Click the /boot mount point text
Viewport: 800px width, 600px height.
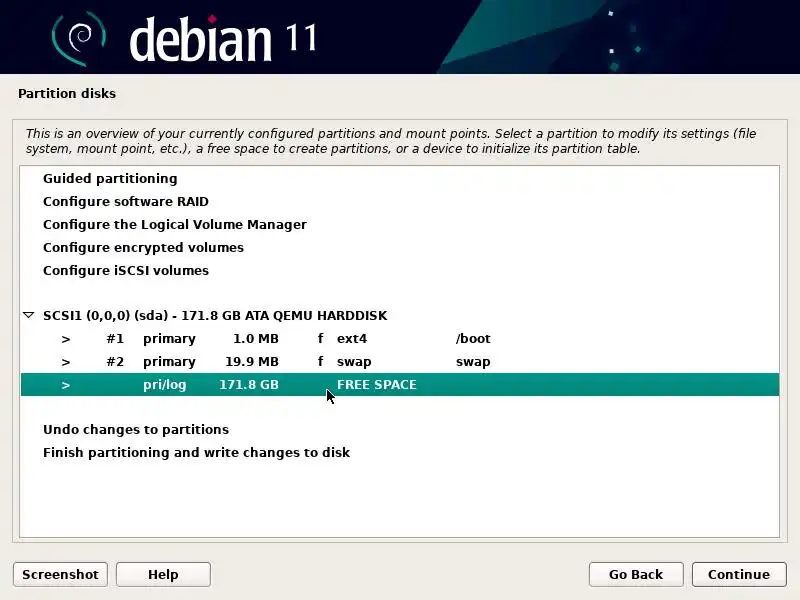pos(473,339)
